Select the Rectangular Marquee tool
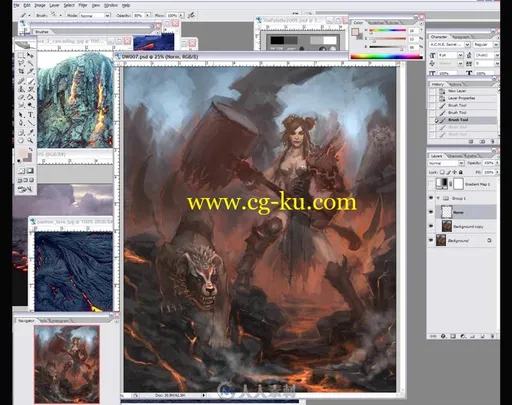 [x=21, y=55]
